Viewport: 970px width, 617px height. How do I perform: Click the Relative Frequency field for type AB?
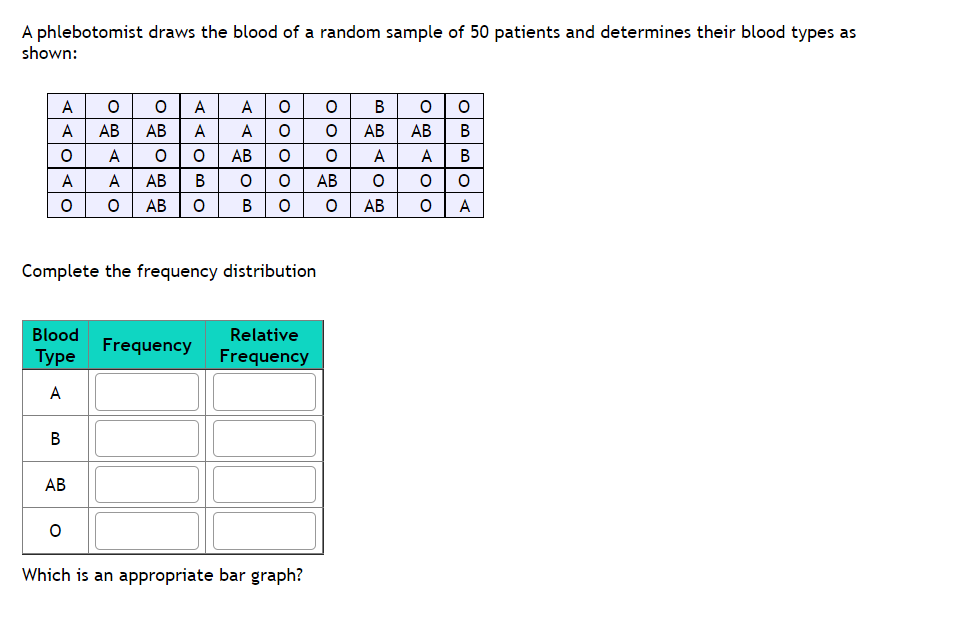pyautogui.click(x=263, y=484)
